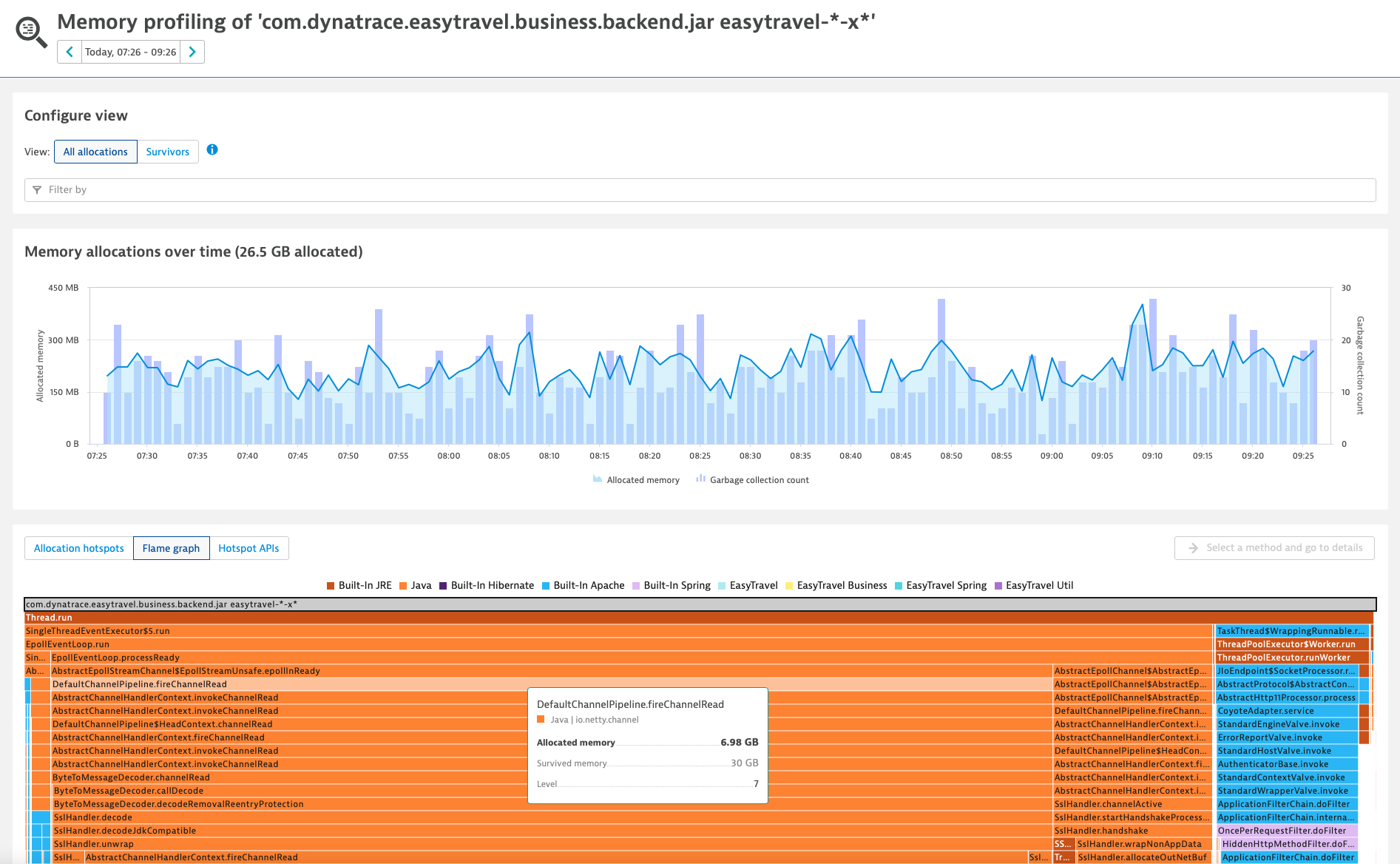Switch to the Survivors view

pos(168,152)
